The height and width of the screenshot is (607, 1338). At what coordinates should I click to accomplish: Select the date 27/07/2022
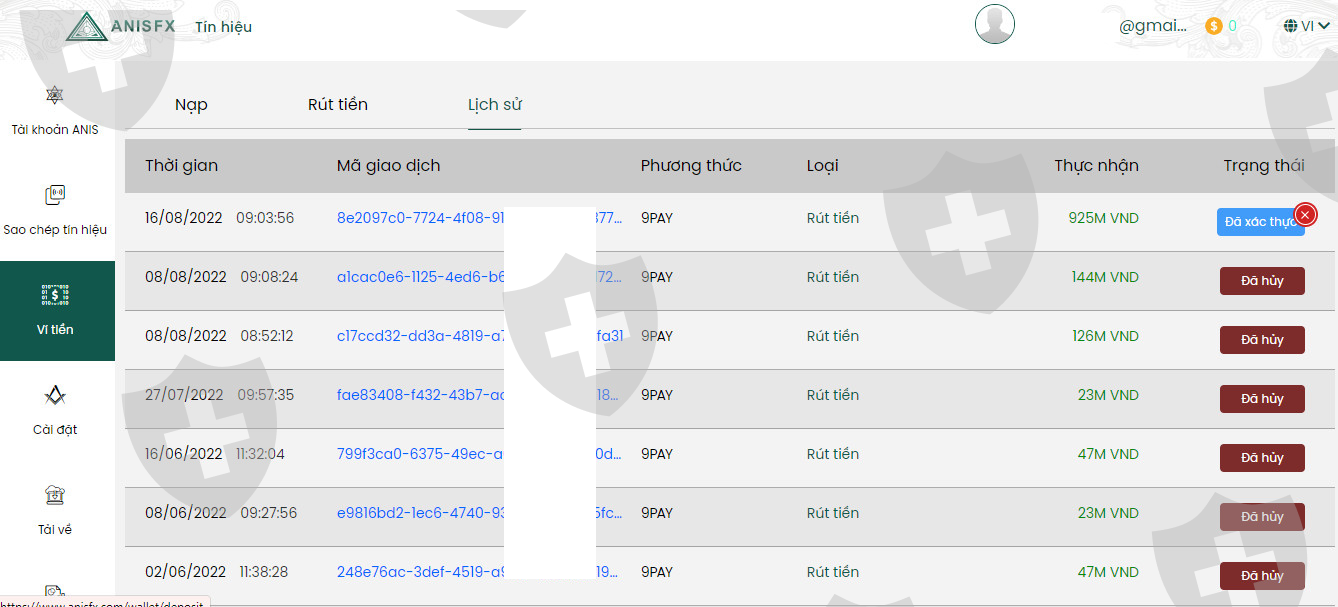(184, 395)
